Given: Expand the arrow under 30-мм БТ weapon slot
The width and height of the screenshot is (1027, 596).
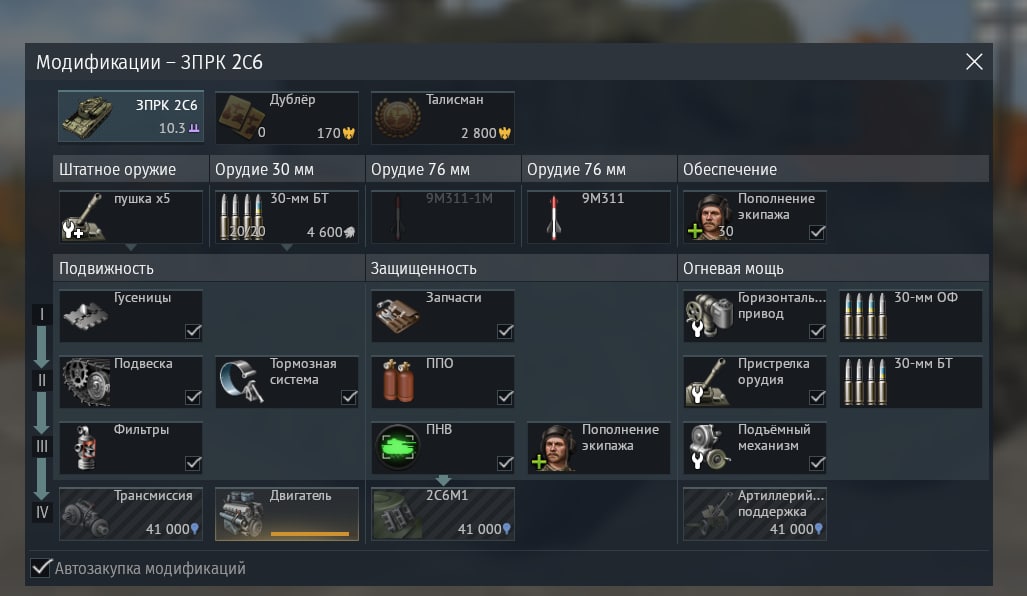Looking at the screenshot, I should click(287, 248).
